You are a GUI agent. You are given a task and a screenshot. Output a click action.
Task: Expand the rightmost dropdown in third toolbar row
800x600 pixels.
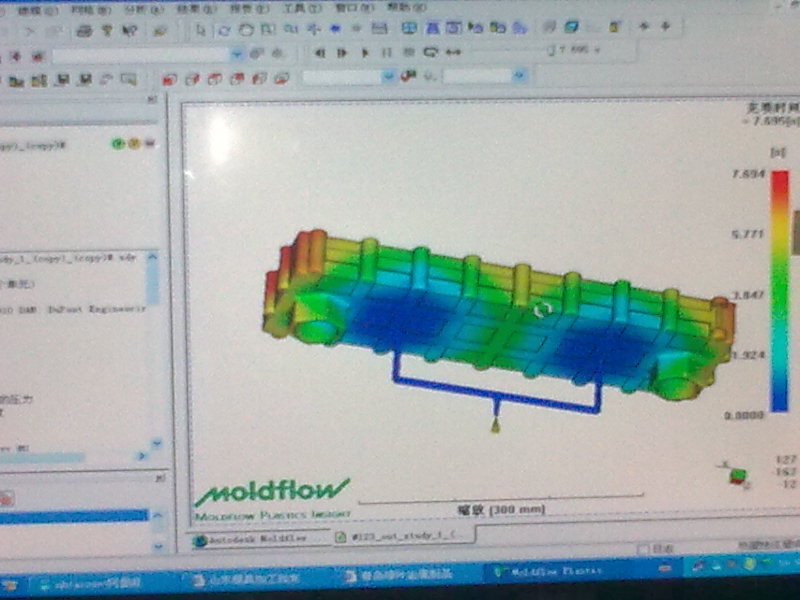point(519,76)
